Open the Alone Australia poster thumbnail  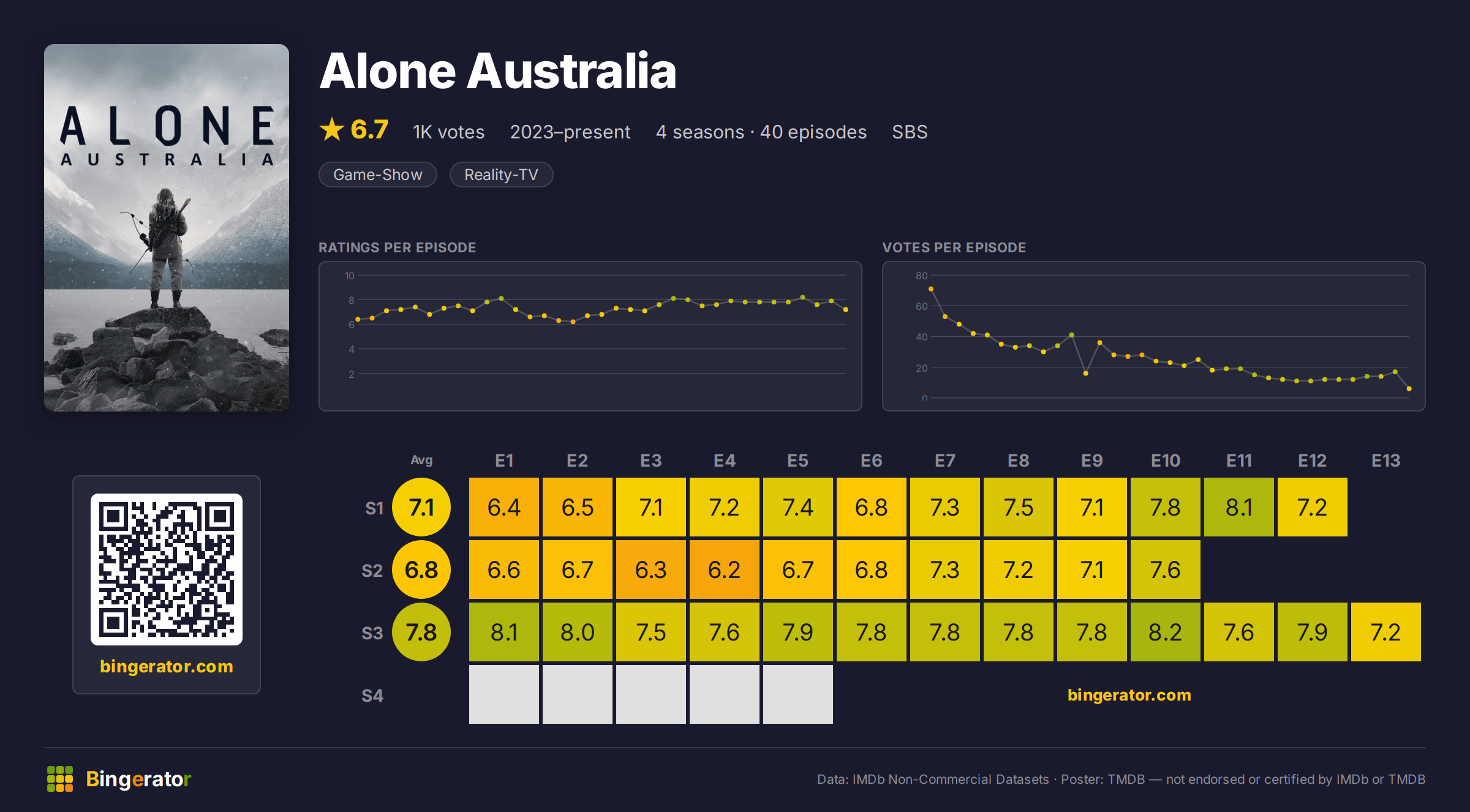167,228
